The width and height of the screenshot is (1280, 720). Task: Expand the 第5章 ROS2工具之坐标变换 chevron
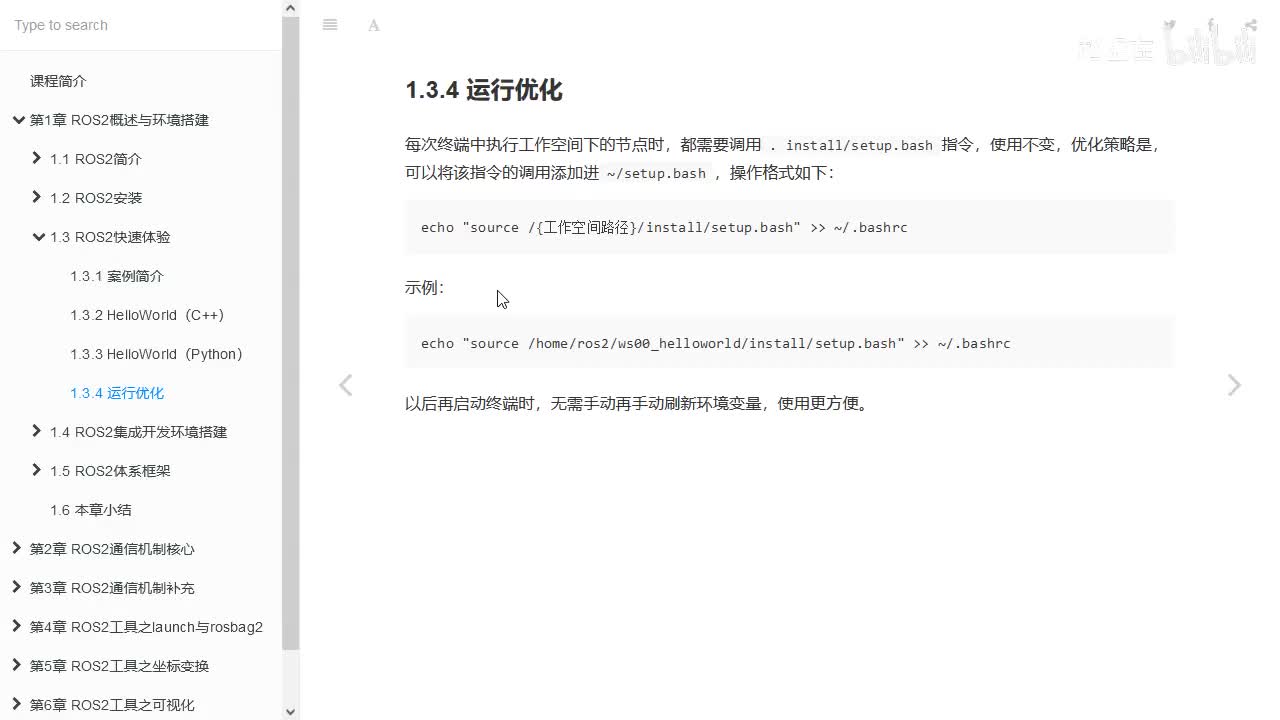tap(17, 665)
